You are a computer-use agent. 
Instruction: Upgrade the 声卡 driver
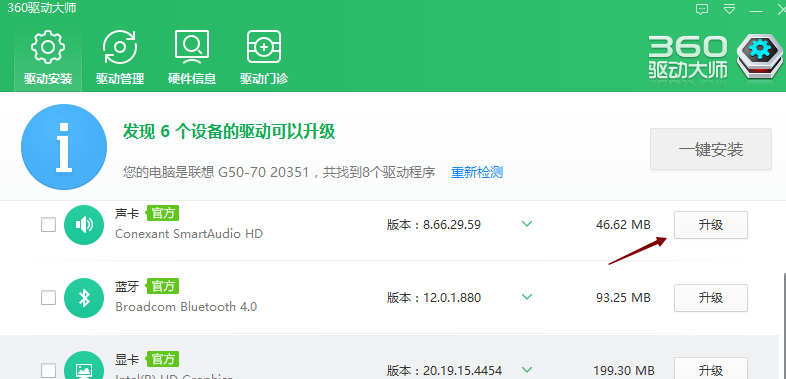[711, 225]
